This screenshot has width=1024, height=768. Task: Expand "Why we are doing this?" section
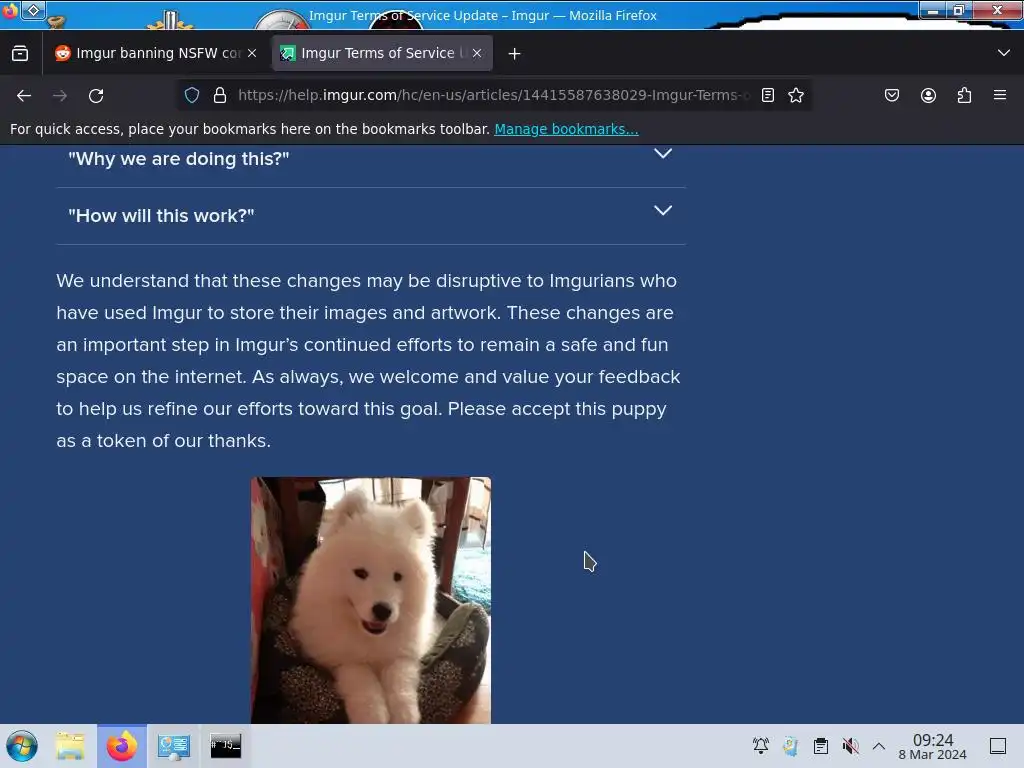tap(371, 159)
